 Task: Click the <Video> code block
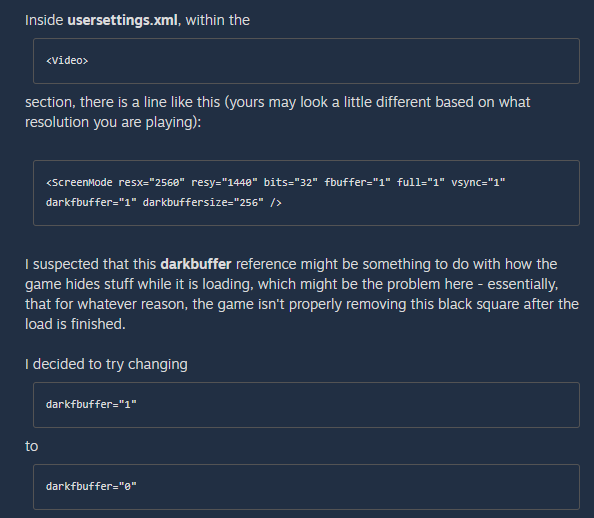[x=306, y=61]
